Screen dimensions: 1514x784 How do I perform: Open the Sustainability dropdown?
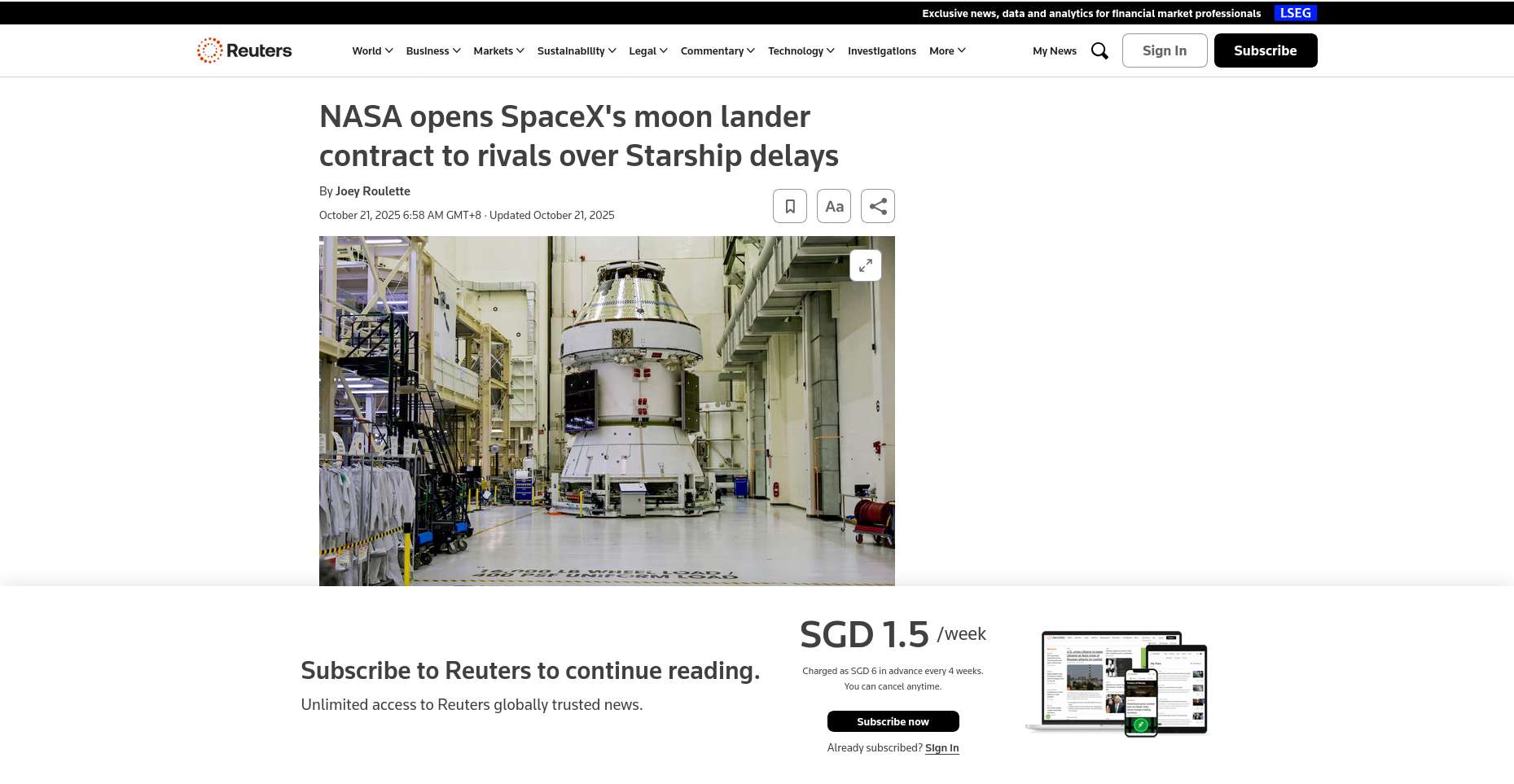pos(577,50)
